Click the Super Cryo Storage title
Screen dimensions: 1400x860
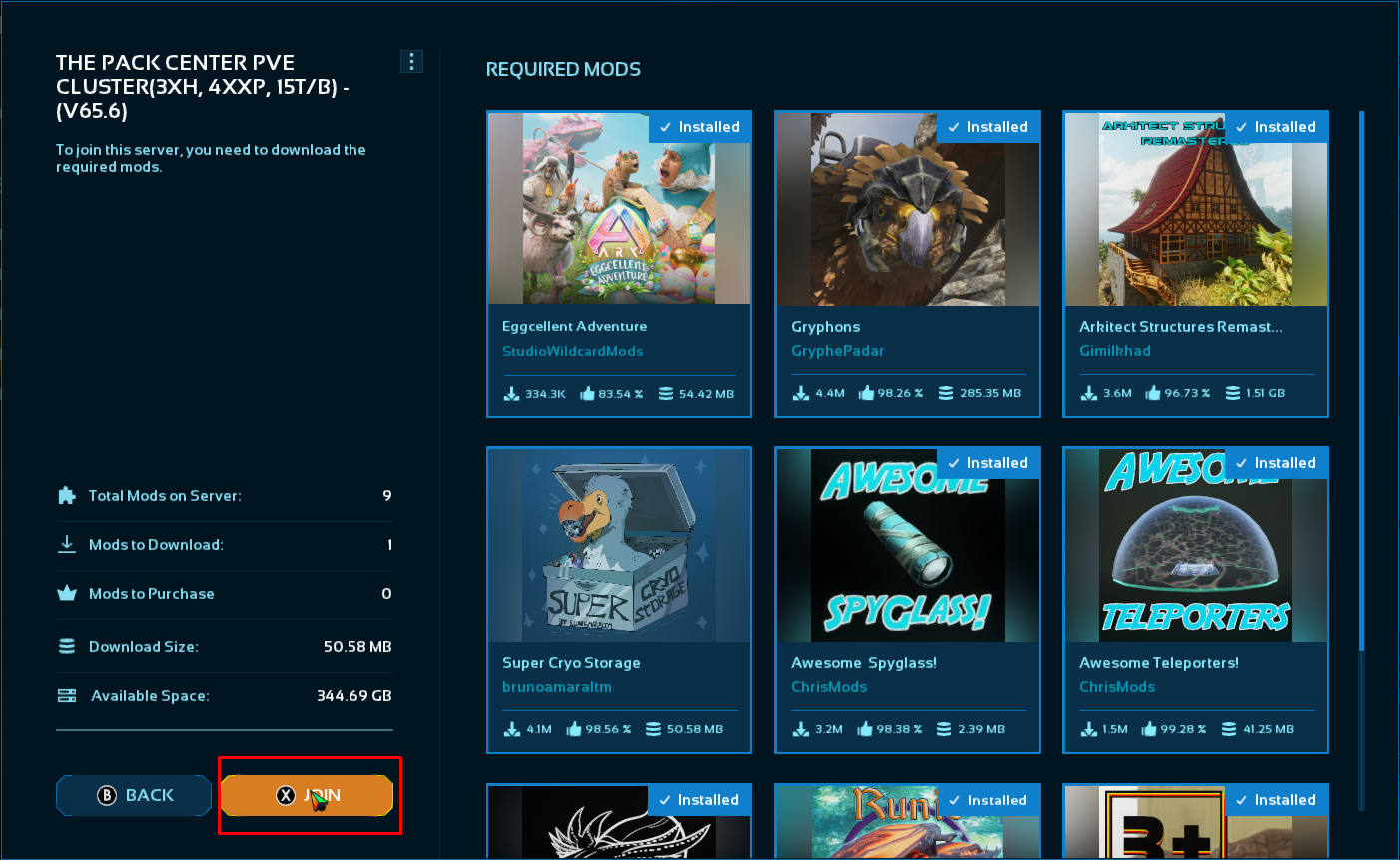(x=571, y=663)
